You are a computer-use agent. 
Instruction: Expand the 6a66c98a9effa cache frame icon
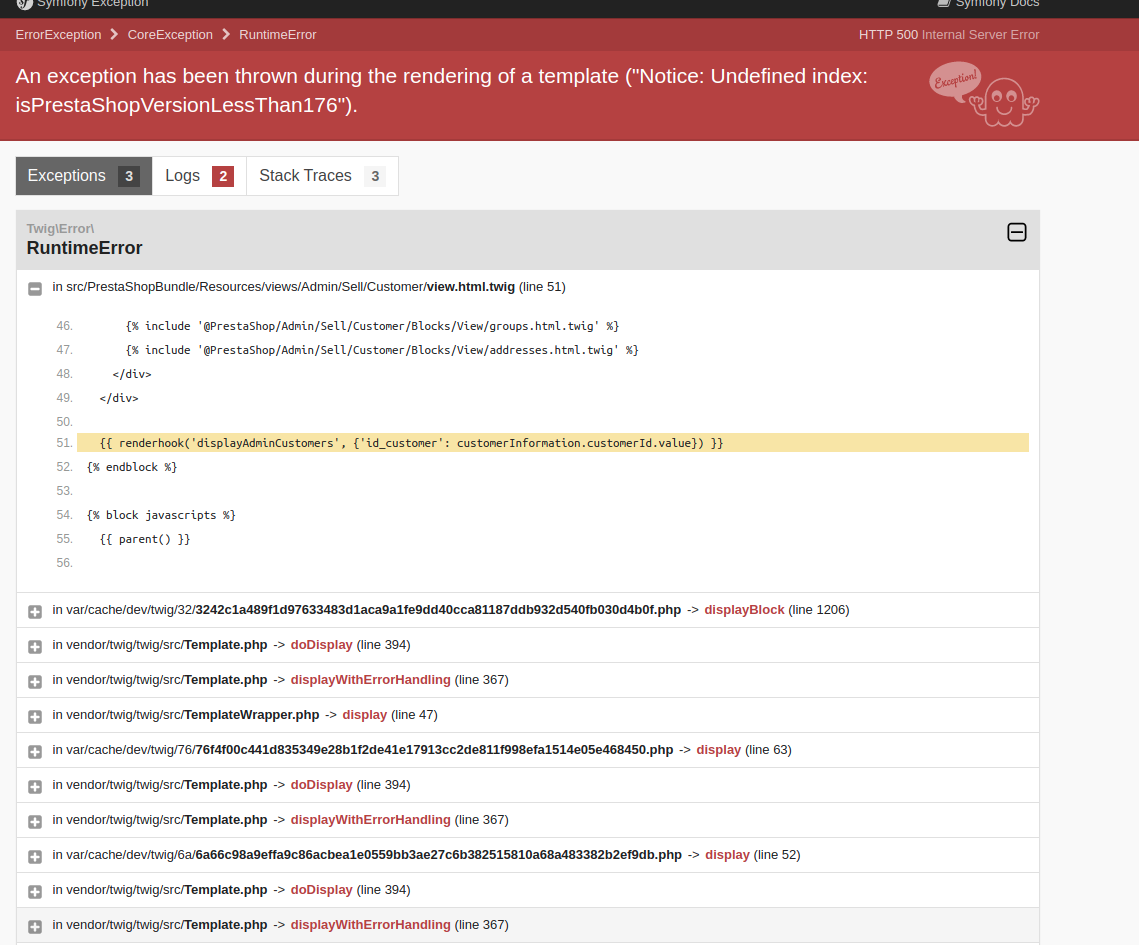click(x=35, y=855)
